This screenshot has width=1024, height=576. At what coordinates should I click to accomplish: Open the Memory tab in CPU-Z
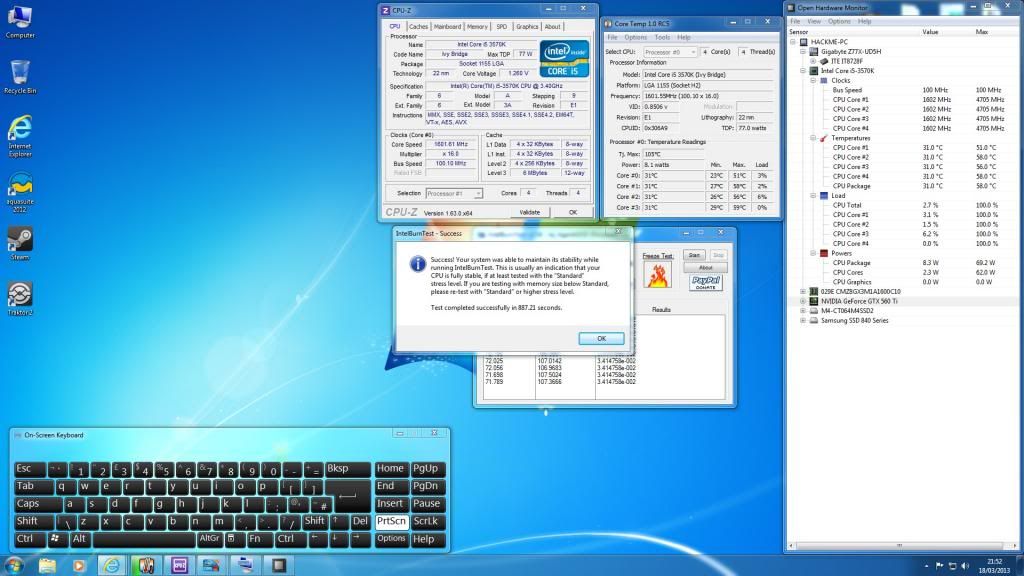[477, 27]
